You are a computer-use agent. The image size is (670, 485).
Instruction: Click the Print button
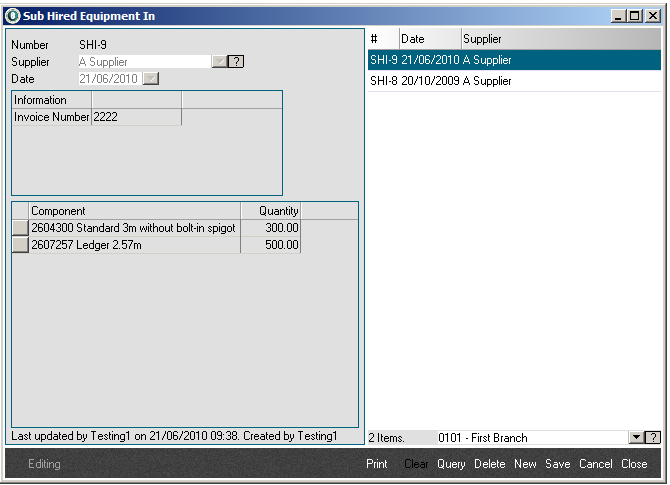tap(377, 464)
